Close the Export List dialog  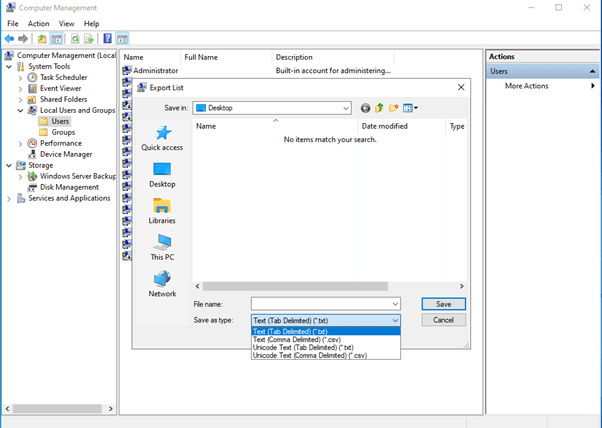coord(461,88)
